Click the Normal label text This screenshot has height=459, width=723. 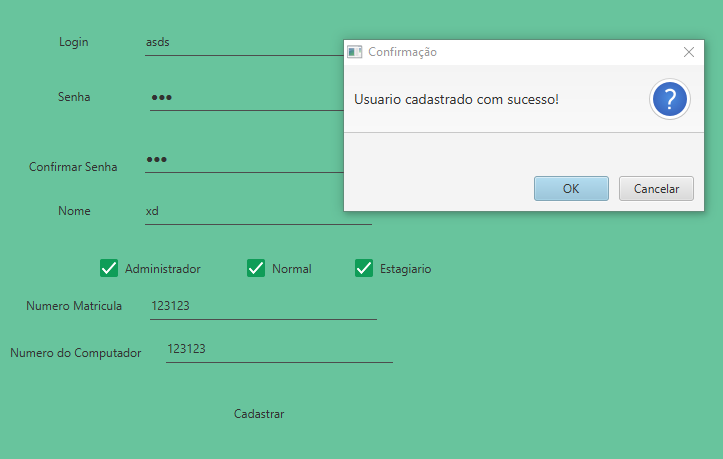(x=291, y=269)
